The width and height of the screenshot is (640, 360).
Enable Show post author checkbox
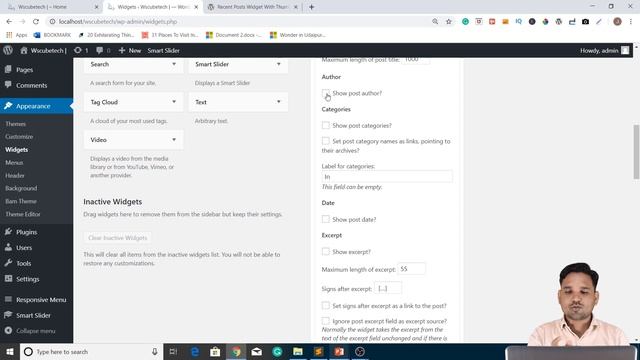click(325, 93)
